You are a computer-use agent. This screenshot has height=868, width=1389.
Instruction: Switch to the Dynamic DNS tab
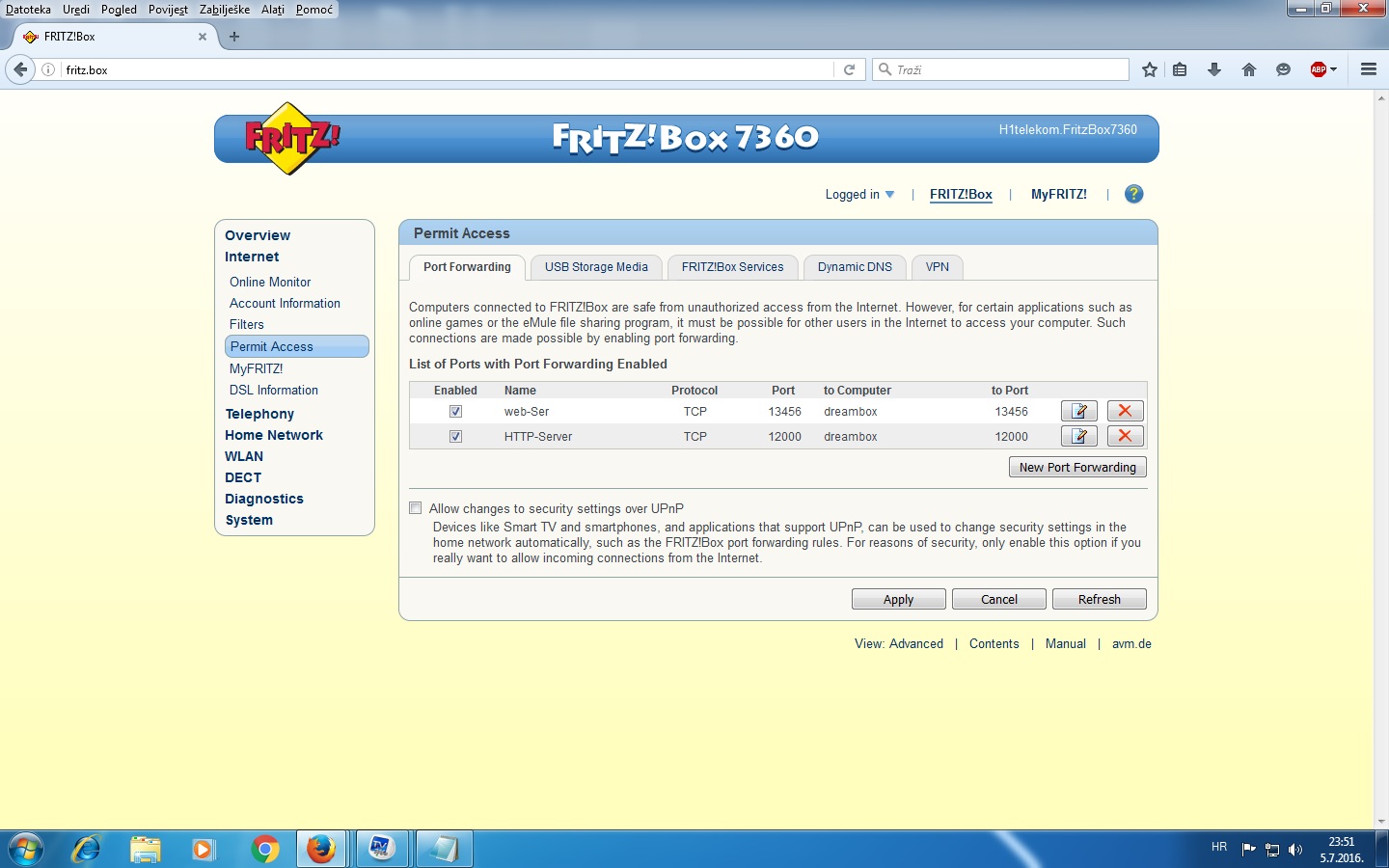click(855, 267)
